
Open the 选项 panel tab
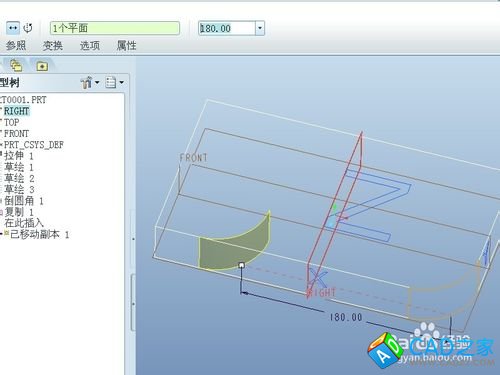coord(90,46)
